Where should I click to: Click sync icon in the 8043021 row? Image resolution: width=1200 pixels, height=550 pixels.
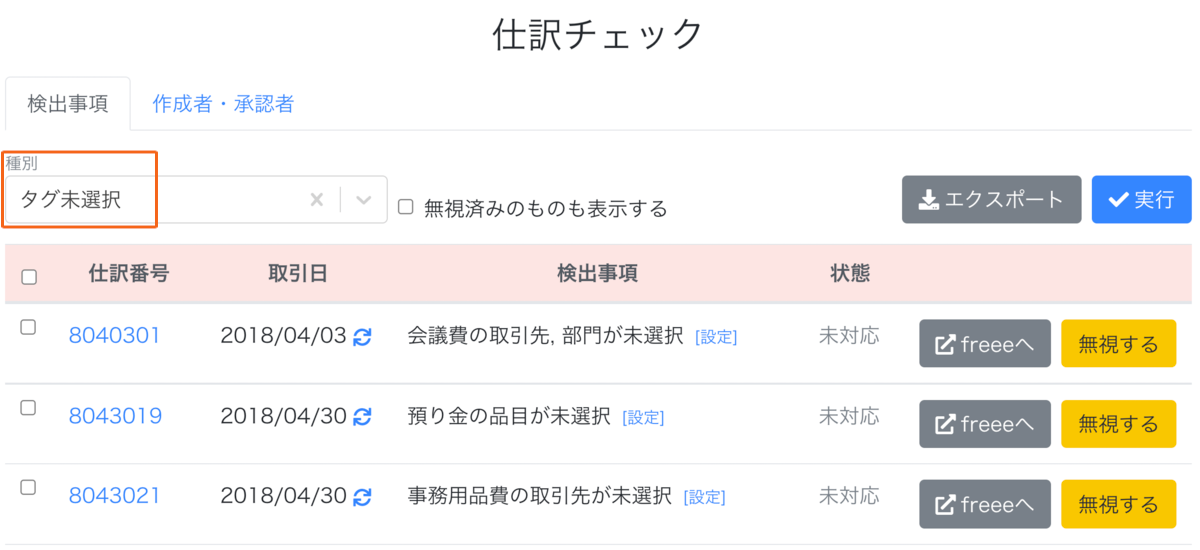tap(362, 496)
